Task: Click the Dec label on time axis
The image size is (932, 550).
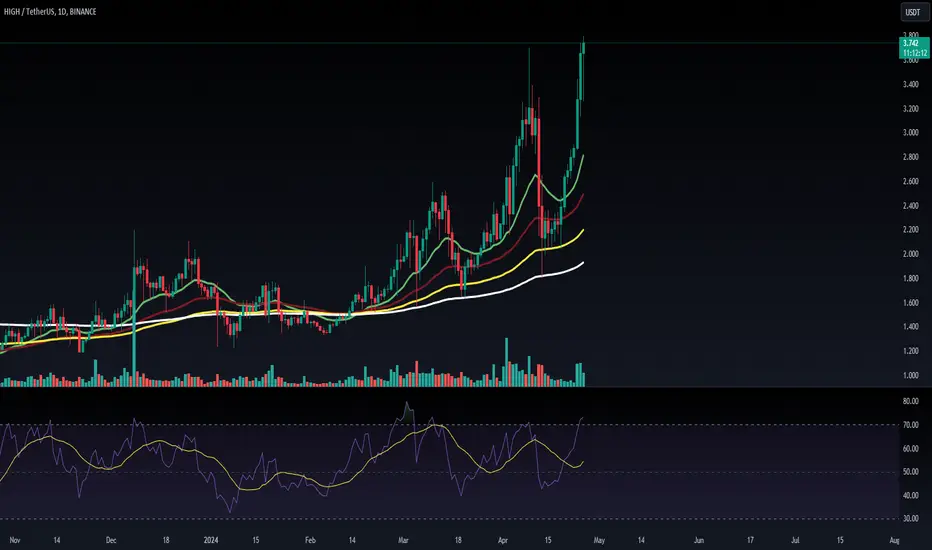Action: pos(111,540)
